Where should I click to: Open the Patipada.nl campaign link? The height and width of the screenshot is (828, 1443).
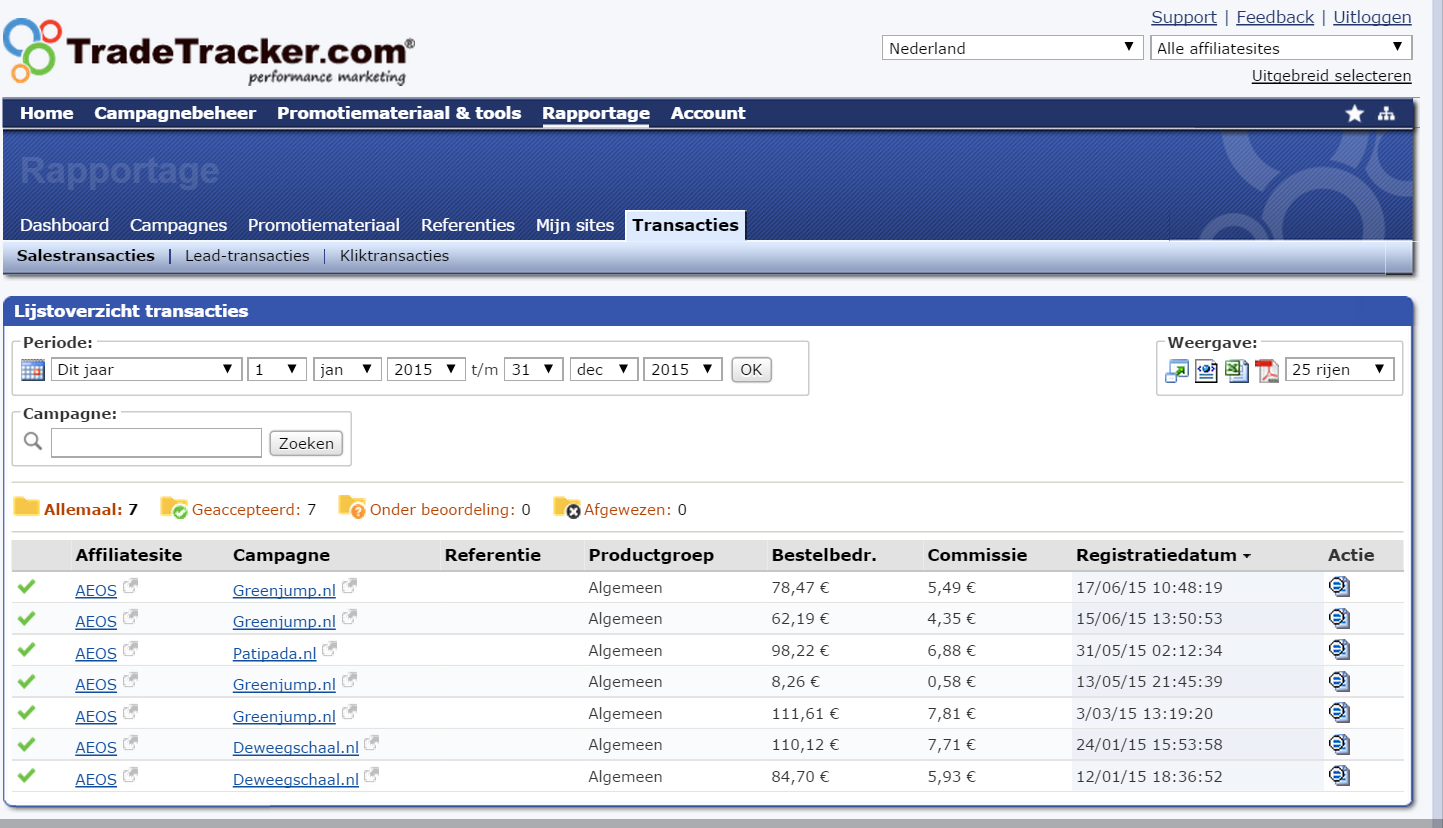click(275, 653)
